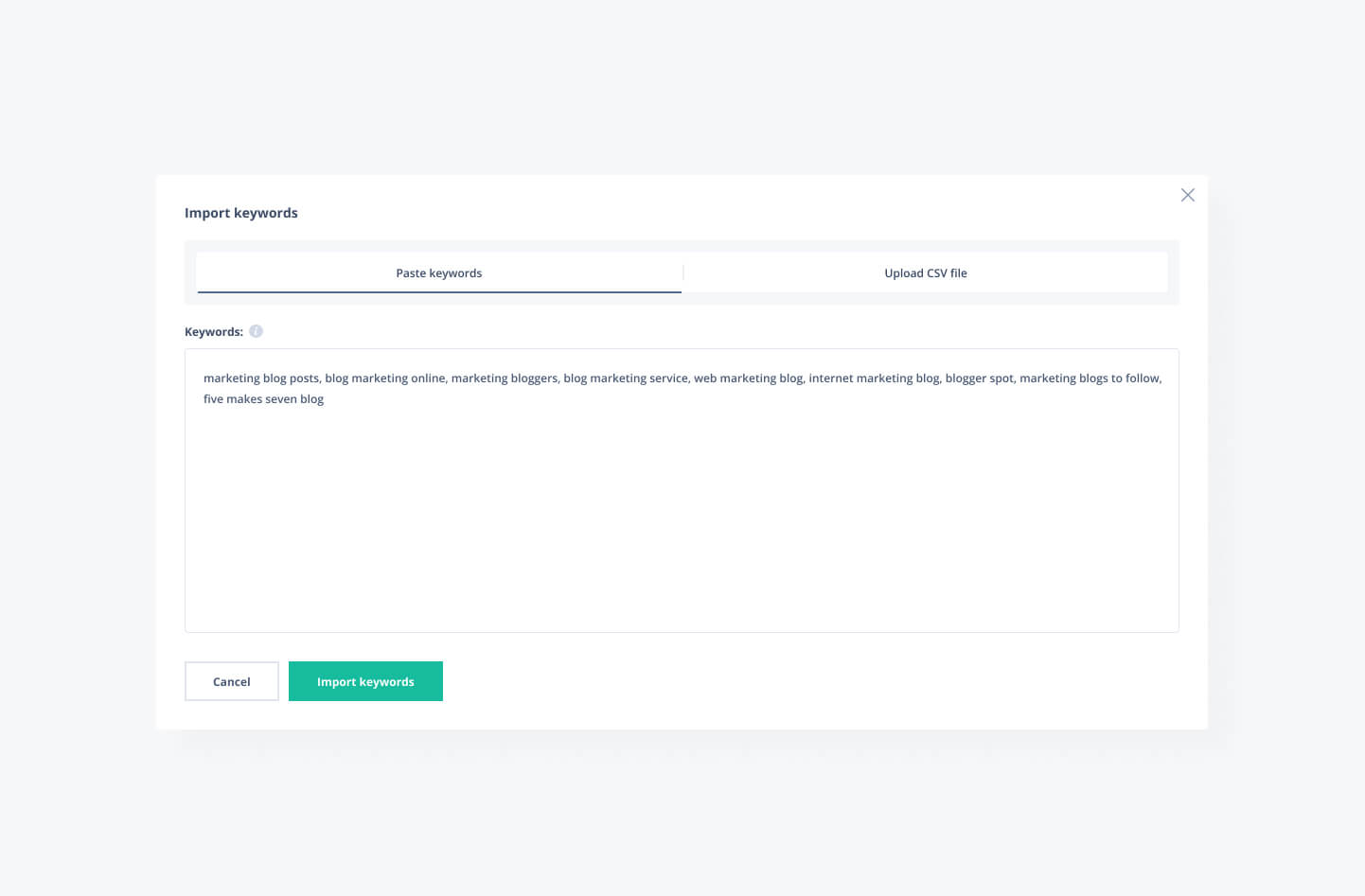Click the "blog marketing service" keyword text
The image size is (1365, 896).
[625, 378]
